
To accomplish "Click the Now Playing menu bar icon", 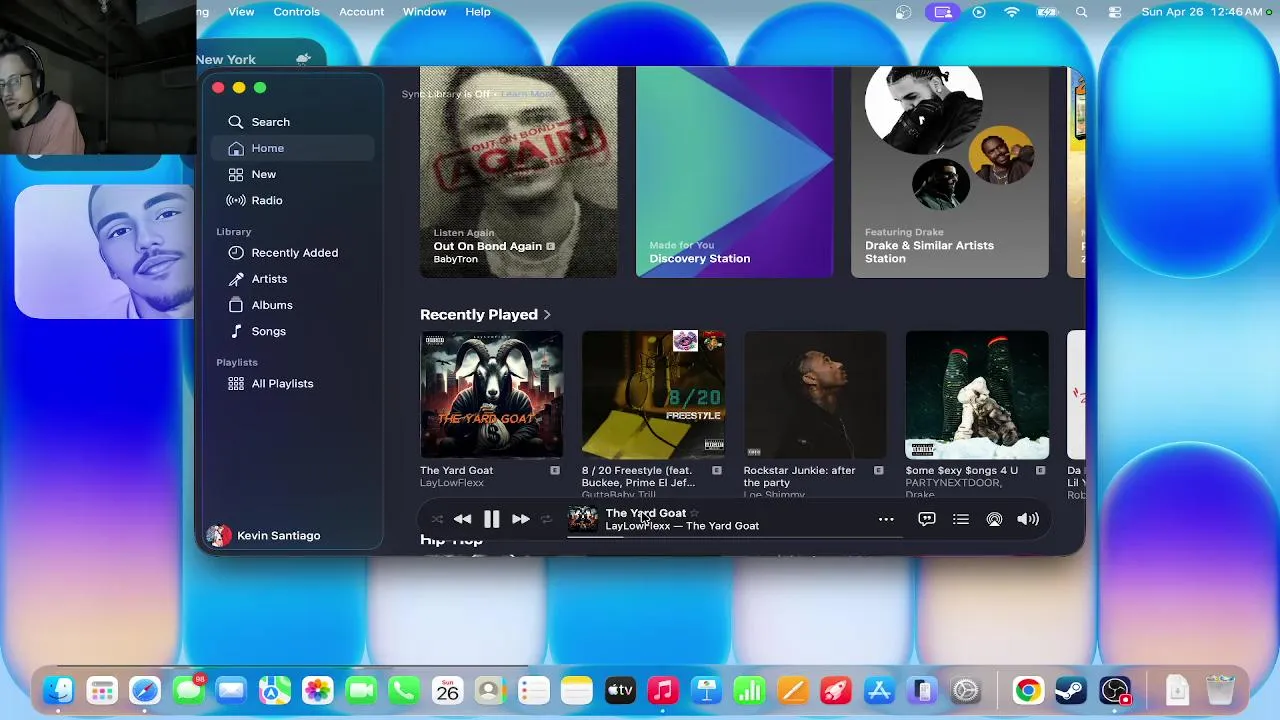I will click(x=979, y=12).
